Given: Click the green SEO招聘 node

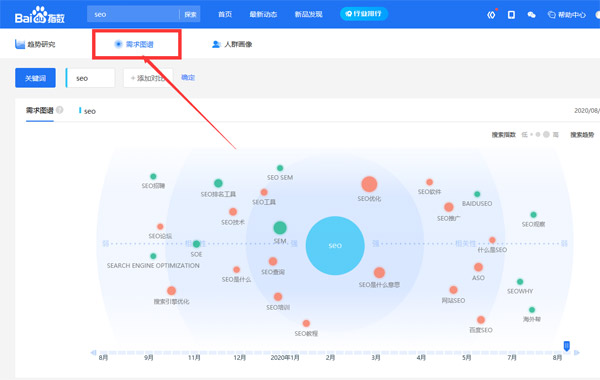Looking at the screenshot, I should coord(153,176).
